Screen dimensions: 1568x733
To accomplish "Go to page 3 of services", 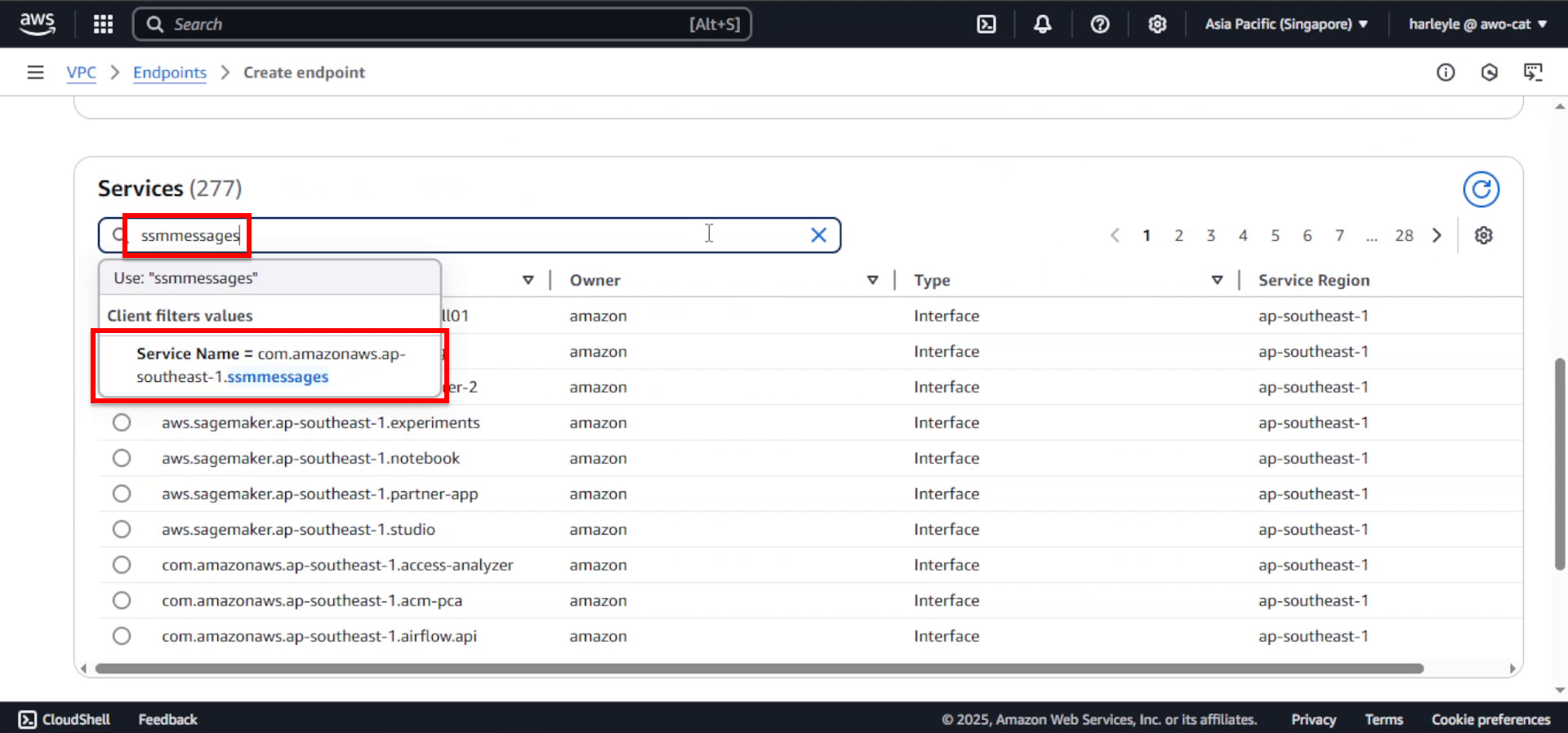I will pos(1211,235).
